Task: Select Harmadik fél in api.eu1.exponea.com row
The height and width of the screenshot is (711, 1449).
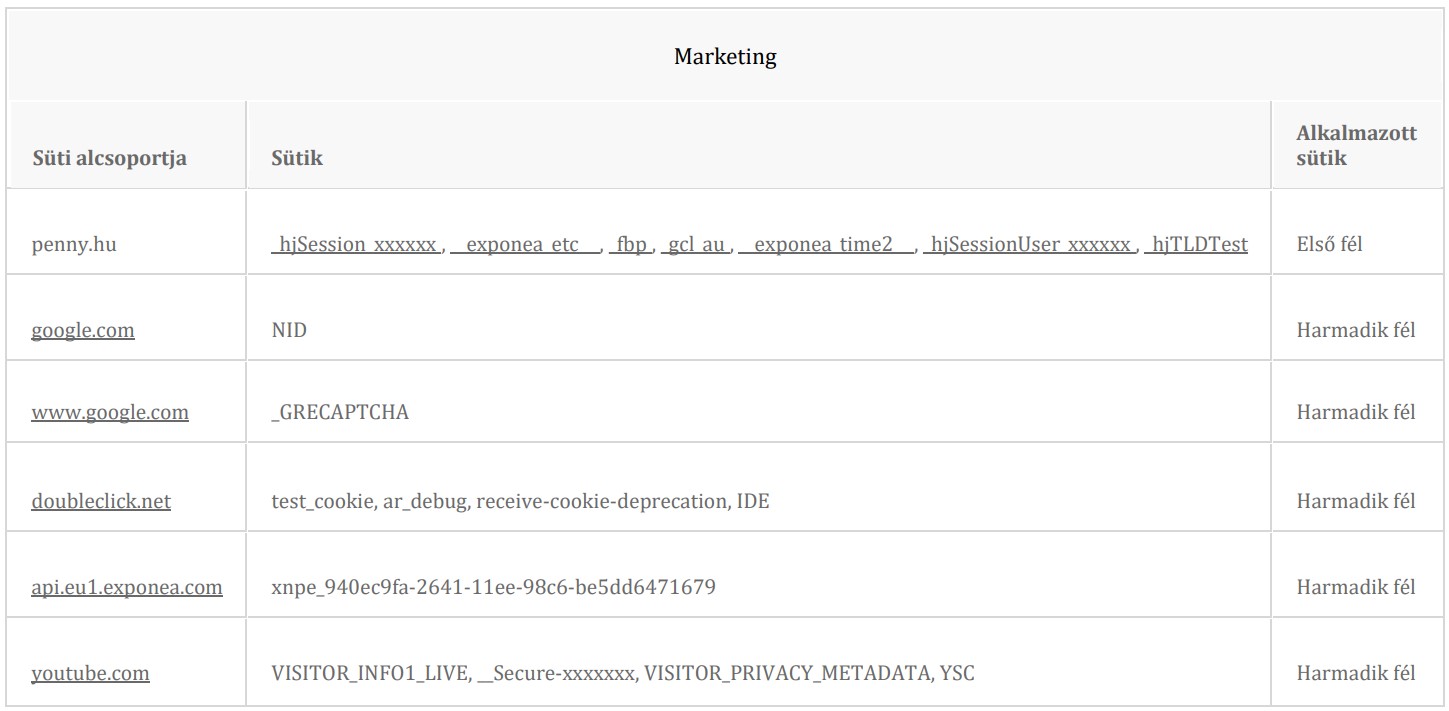Action: [1356, 587]
